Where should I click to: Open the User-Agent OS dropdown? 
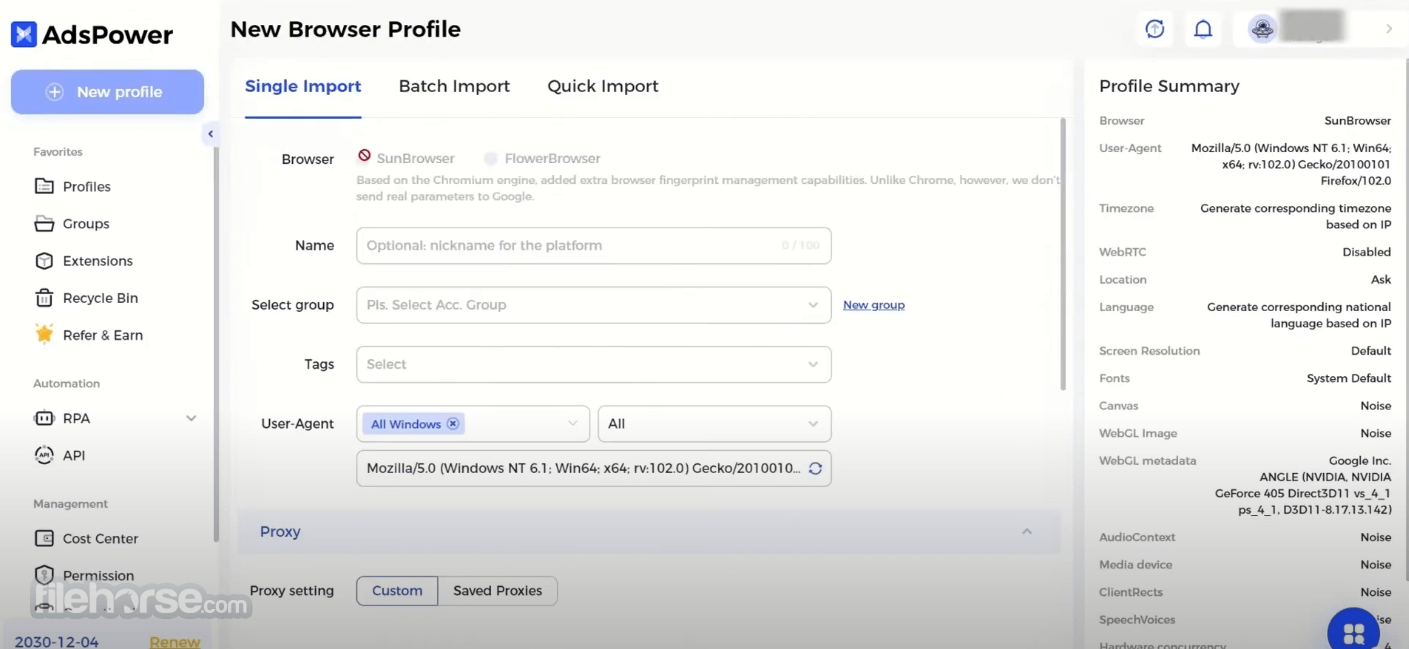click(473, 424)
